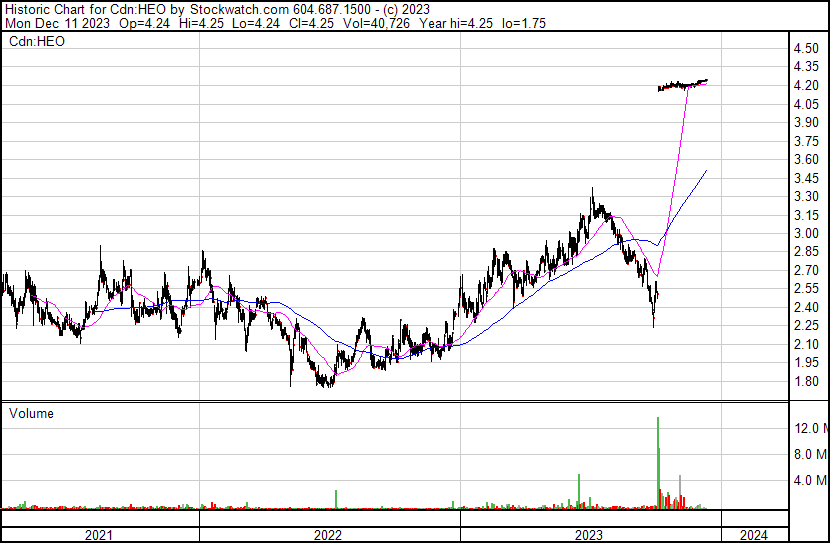This screenshot has width=830, height=543.
Task: Select the 2022 year label on timeline
Action: [x=328, y=535]
